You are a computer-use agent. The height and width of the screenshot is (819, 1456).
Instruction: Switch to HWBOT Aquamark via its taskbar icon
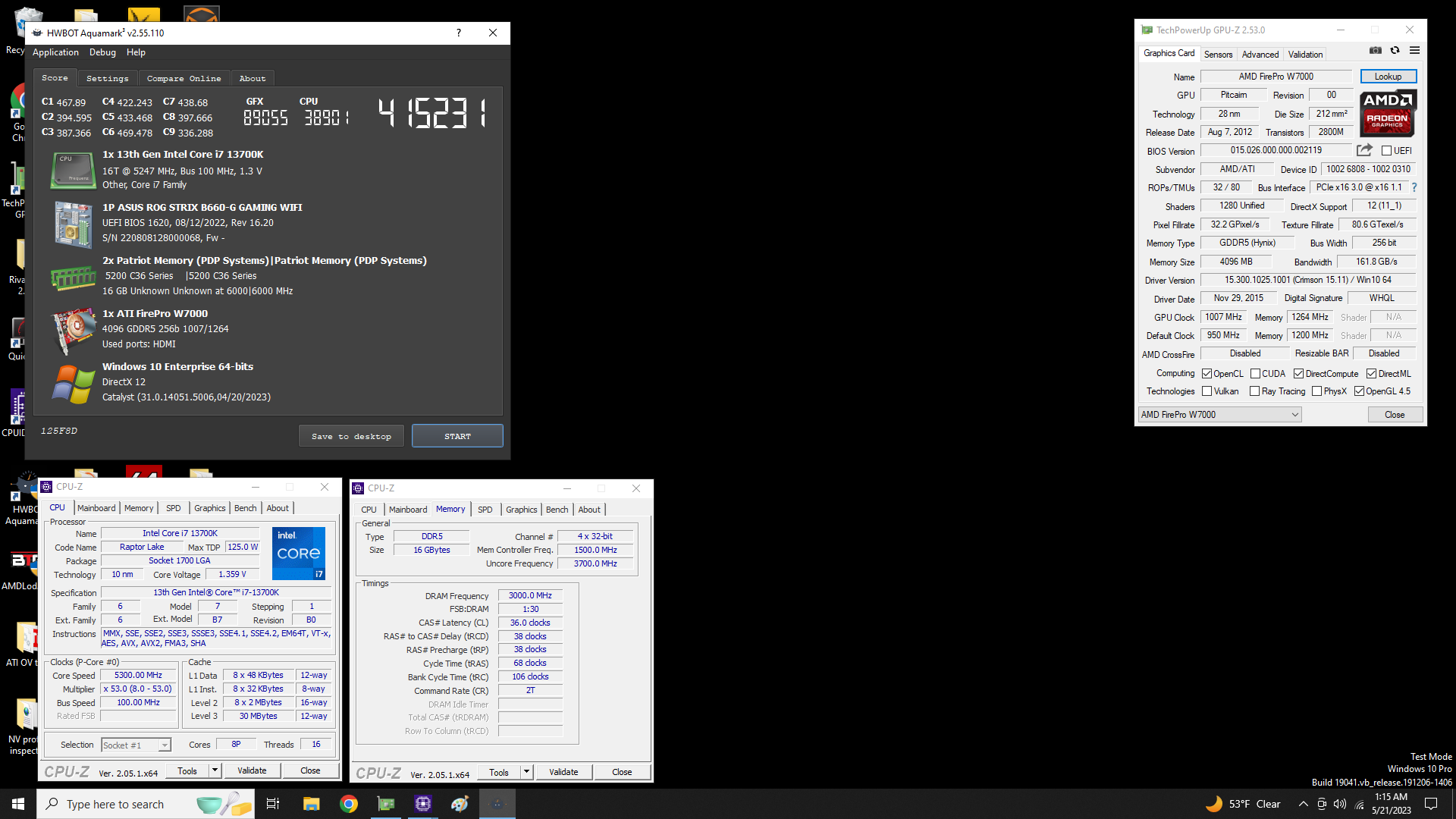coord(497,804)
